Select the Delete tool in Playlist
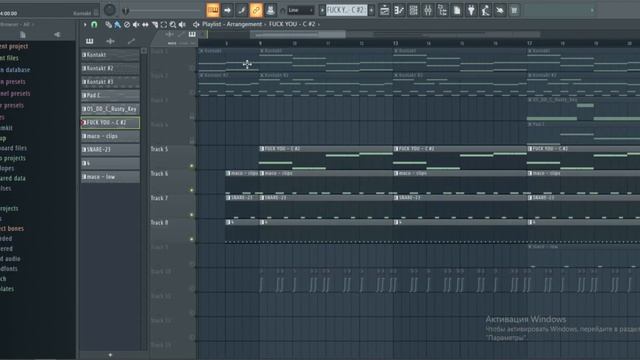This screenshot has height=360, width=640. click(x=127, y=24)
